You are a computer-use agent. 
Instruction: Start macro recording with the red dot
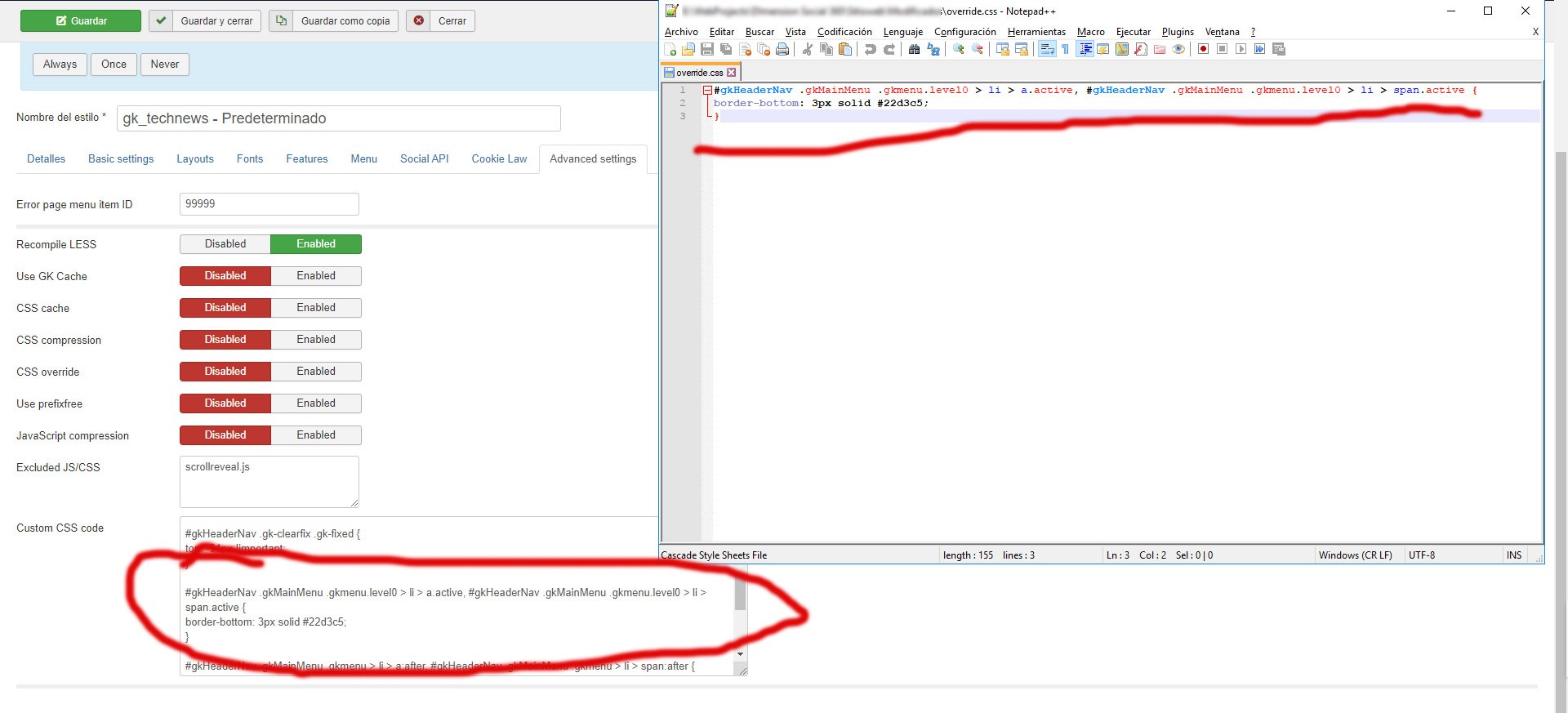(1203, 50)
